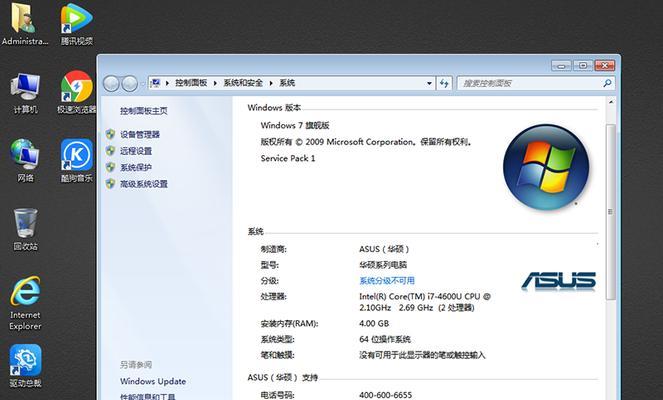Minimize the System window
The width and height of the screenshot is (663, 400).
[x=562, y=65]
